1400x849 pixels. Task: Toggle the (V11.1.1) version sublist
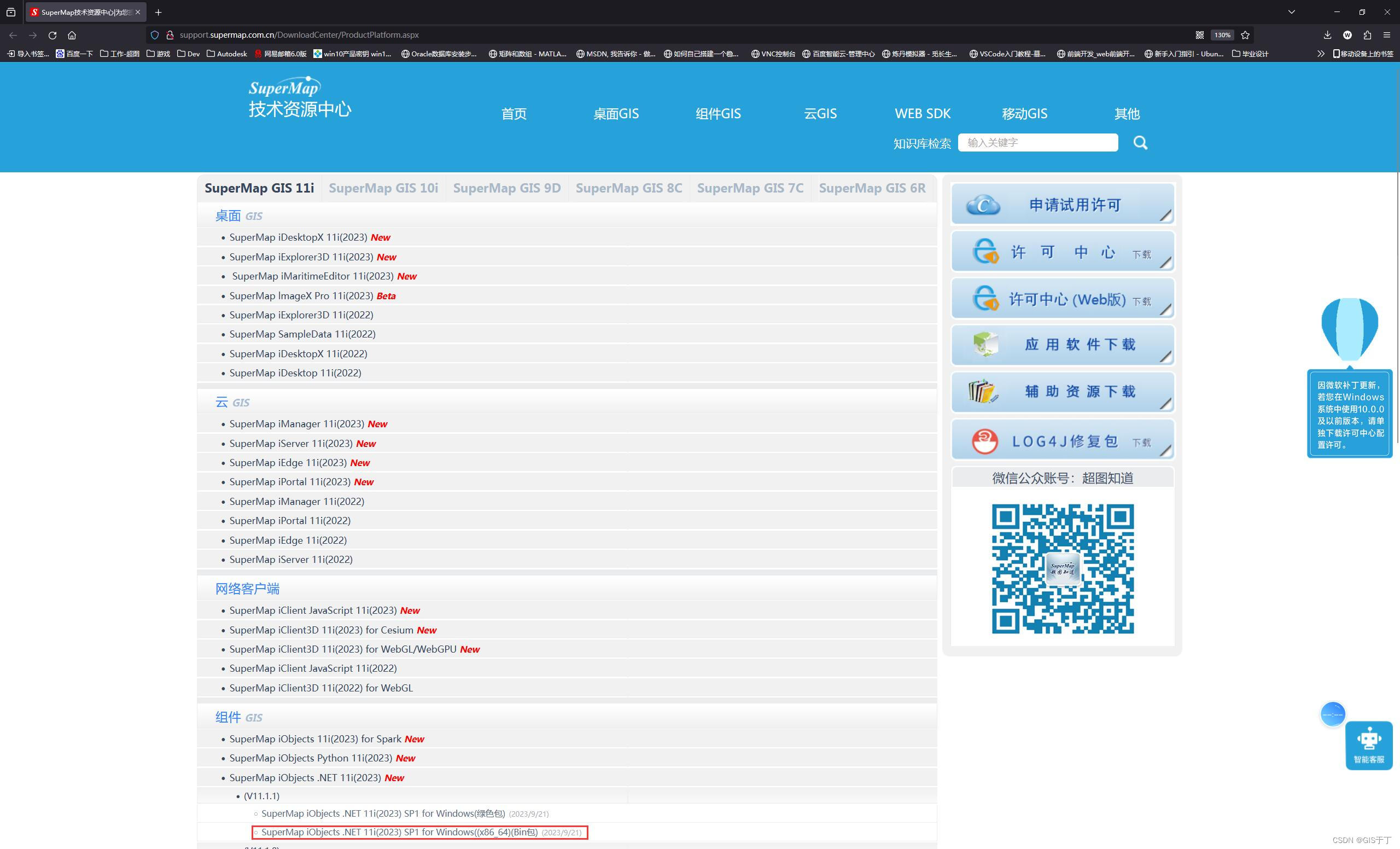pyautogui.click(x=261, y=795)
